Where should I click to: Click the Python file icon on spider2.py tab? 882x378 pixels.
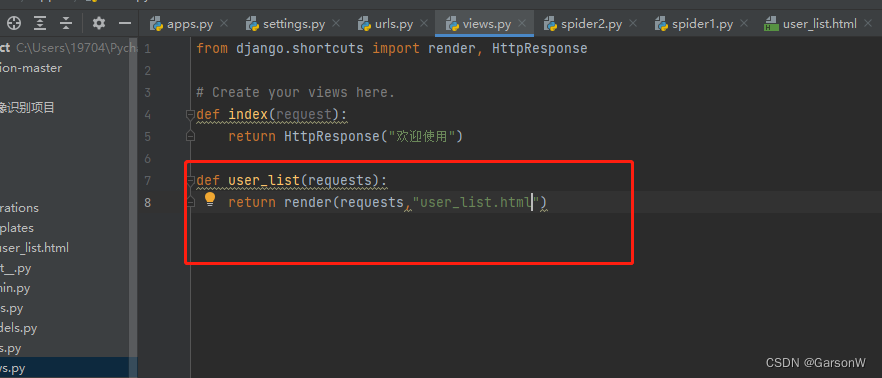550,24
